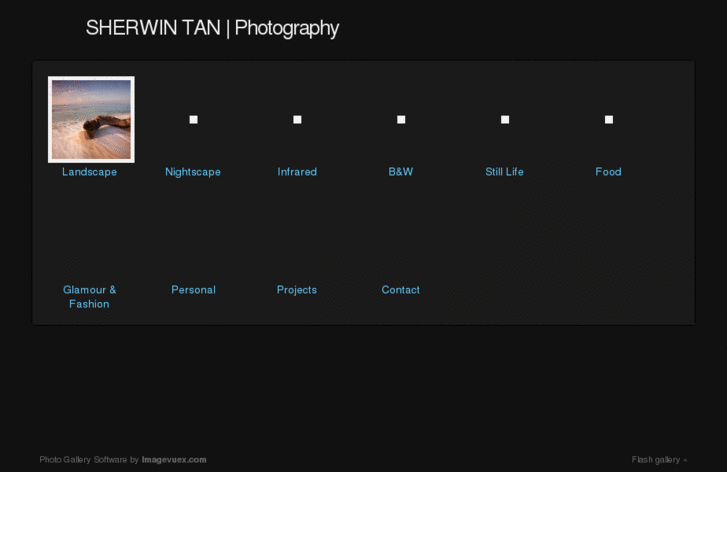The width and height of the screenshot is (727, 545).
Task: Go to the Still Life gallery
Action: [x=504, y=172]
